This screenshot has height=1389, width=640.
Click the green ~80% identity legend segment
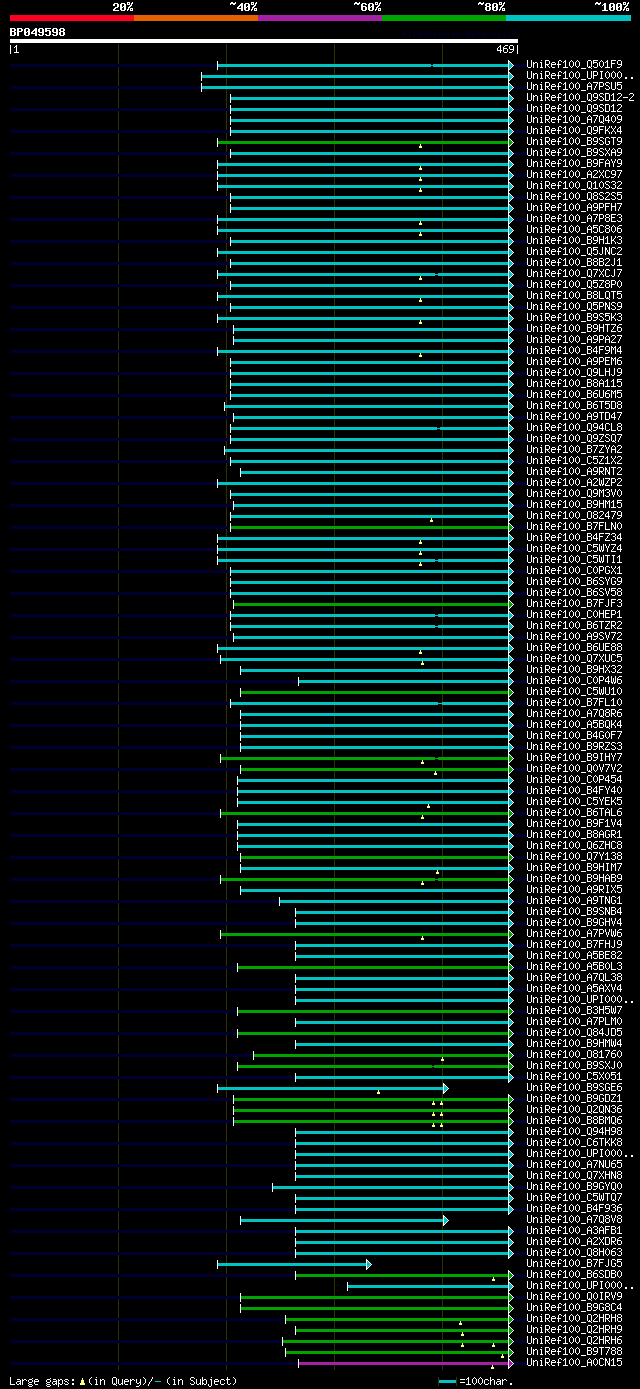444,18
